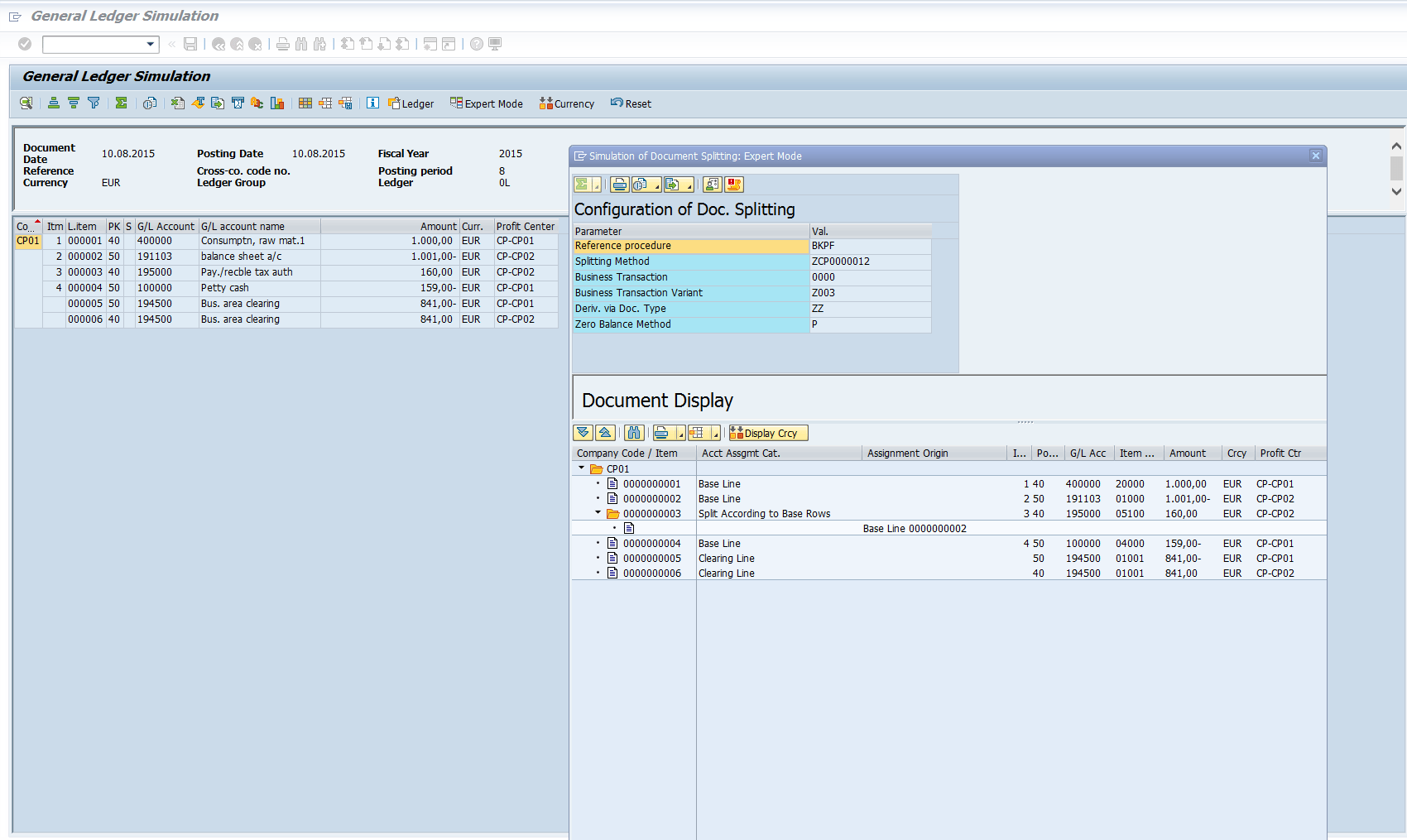The width and height of the screenshot is (1407, 840).
Task: Click the Reset button
Action: coord(631,103)
